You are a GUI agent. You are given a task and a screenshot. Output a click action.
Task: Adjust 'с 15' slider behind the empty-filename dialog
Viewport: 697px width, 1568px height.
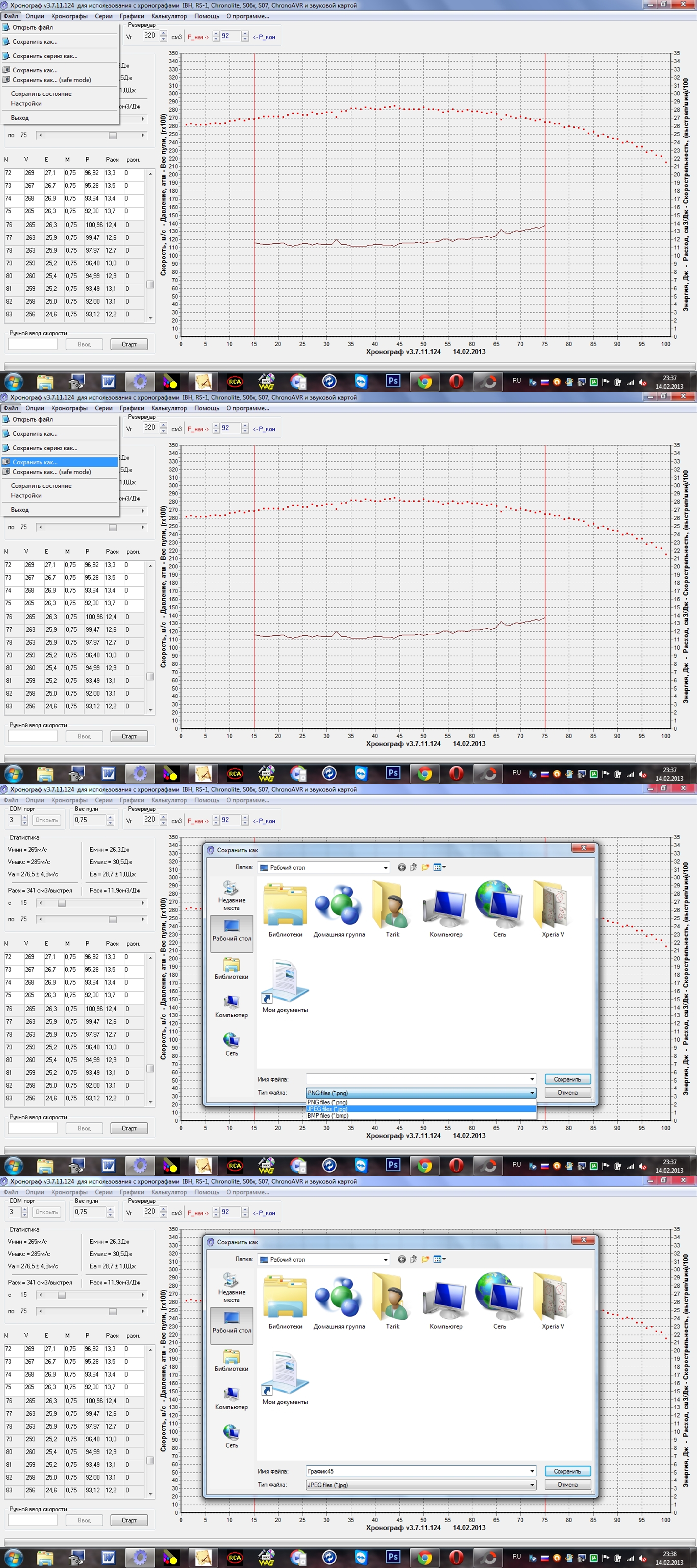point(62,903)
